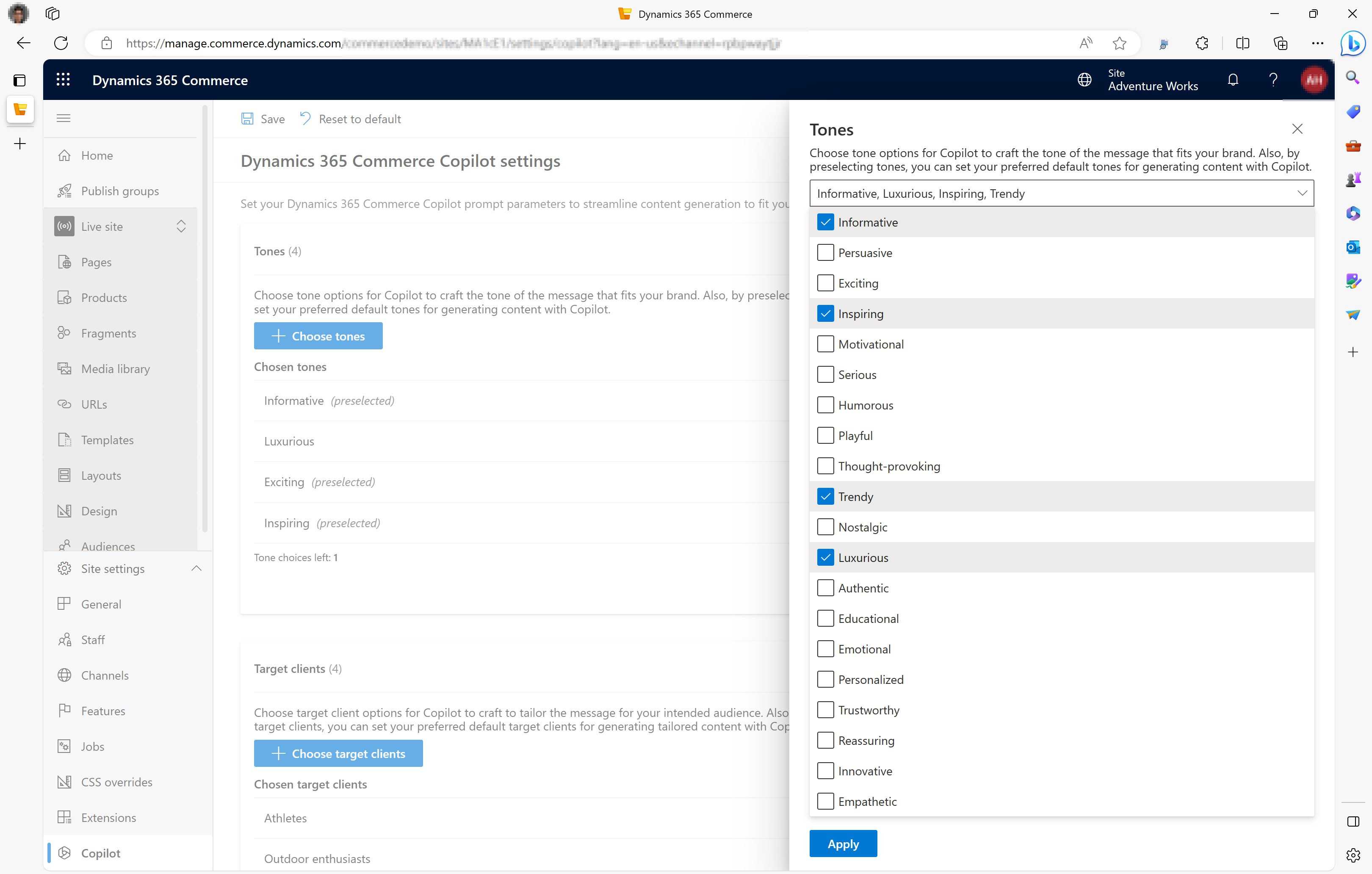1372x874 pixels.
Task: Toggle the Persuasive tone checkbox
Action: [x=825, y=252]
